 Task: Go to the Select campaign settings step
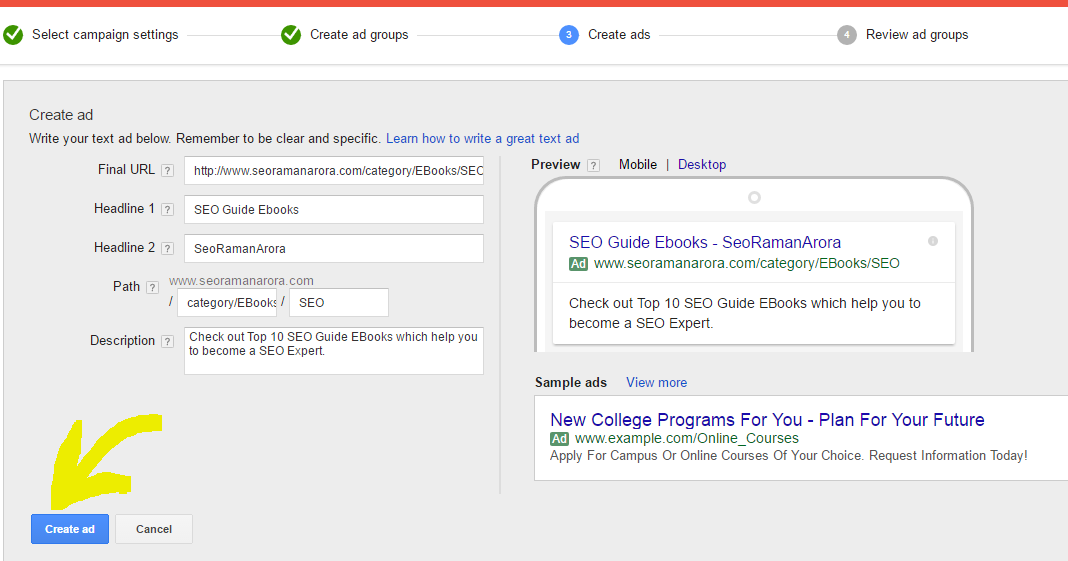[x=105, y=35]
